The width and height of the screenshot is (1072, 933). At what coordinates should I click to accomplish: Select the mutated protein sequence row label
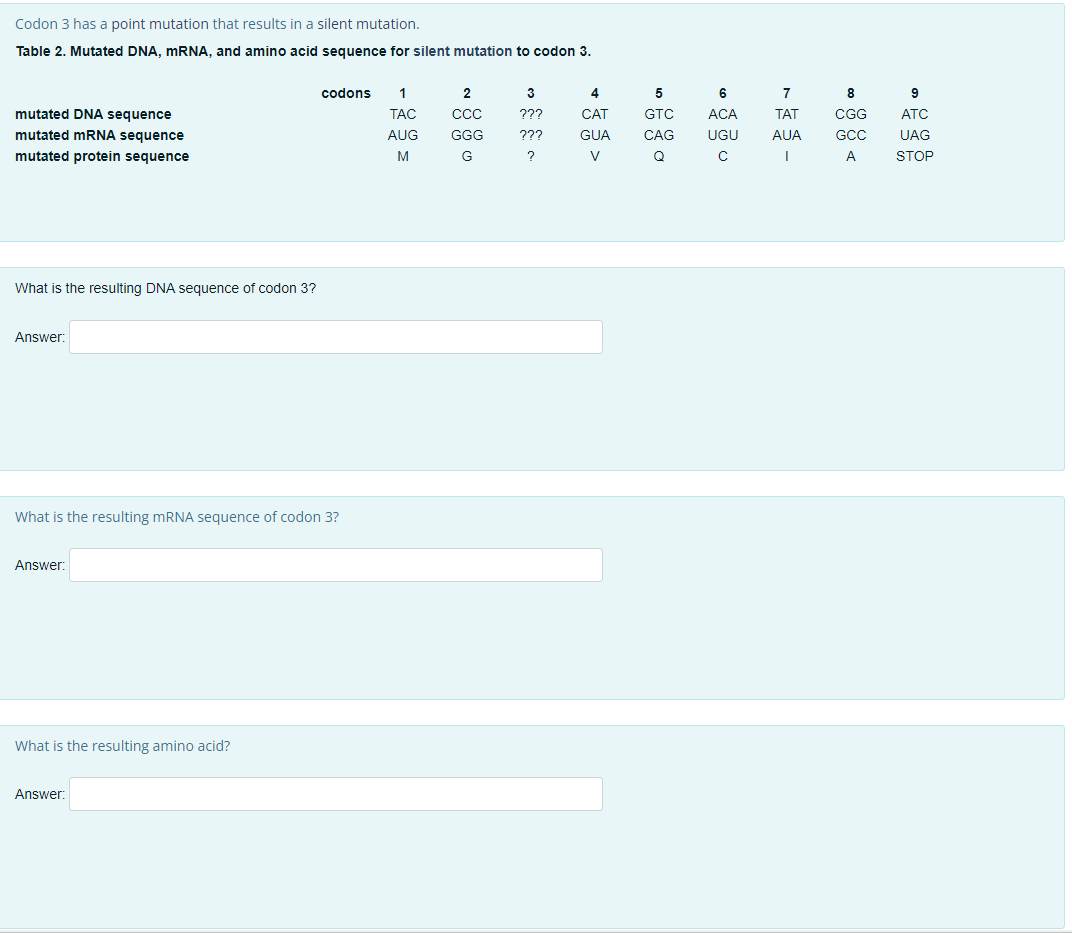click(102, 156)
